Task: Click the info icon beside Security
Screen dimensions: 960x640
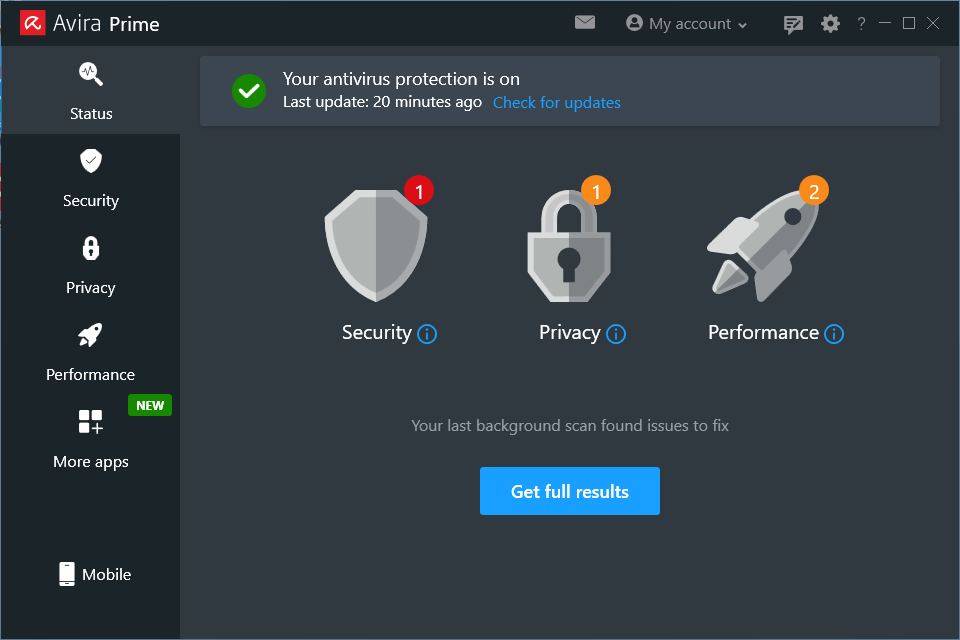Action: (x=427, y=334)
